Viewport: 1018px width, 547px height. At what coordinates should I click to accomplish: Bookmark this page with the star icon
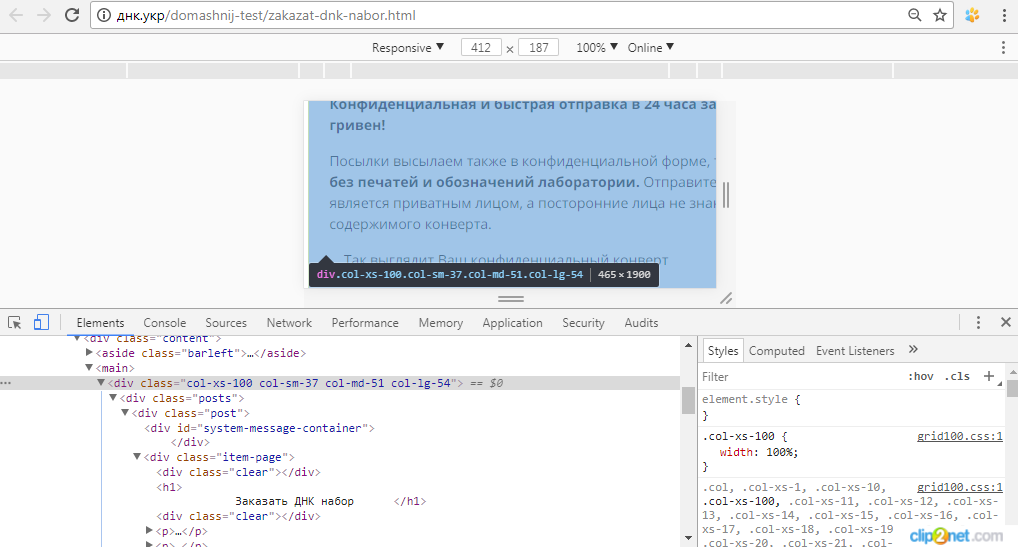pos(939,15)
